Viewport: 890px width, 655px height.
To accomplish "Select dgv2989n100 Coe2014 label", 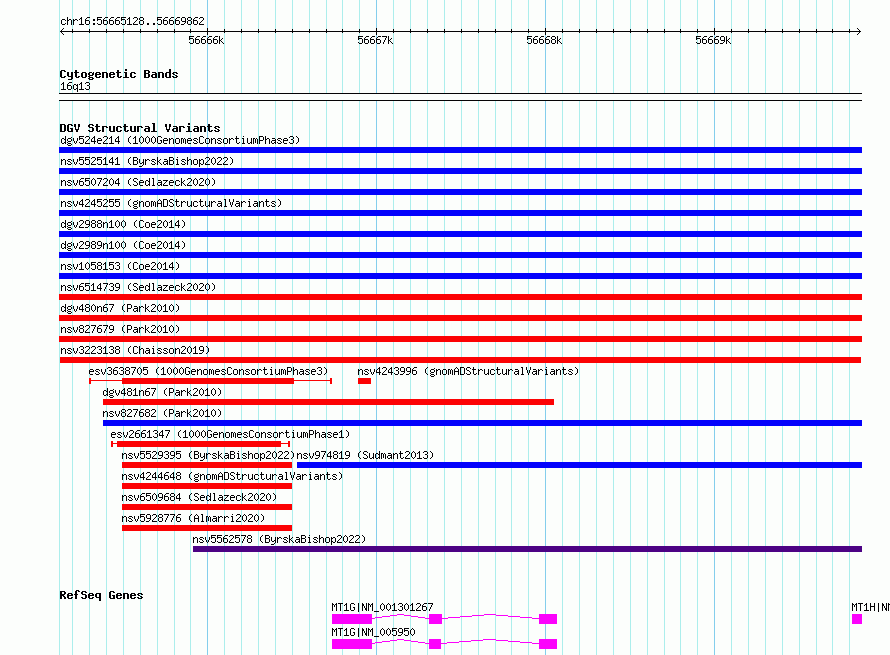I will pyautogui.click(x=123, y=245).
